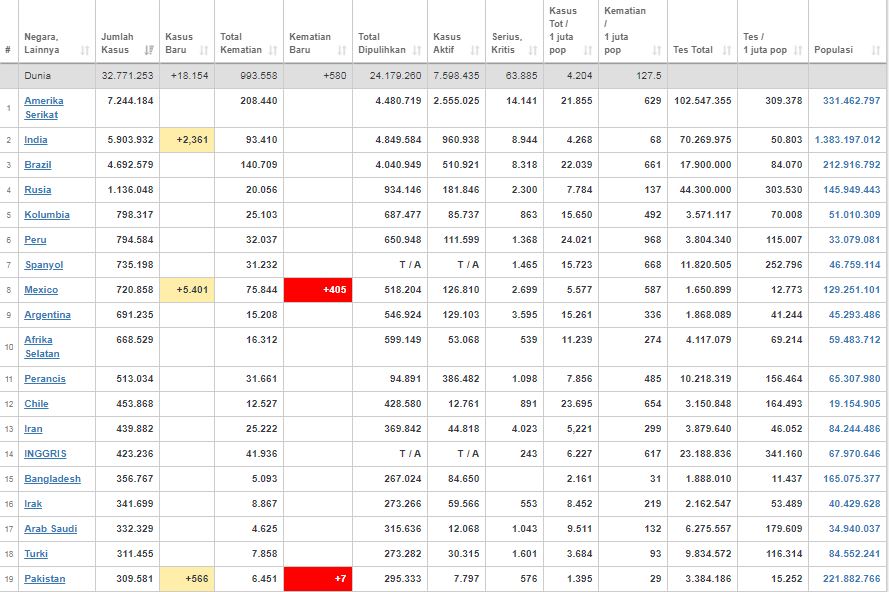The height and width of the screenshot is (592, 889).
Task: Sort by Tes Total sort icon
Action: click(x=727, y=50)
